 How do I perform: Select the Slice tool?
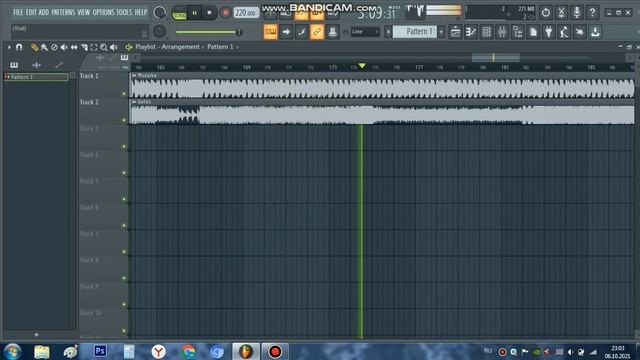(84, 47)
